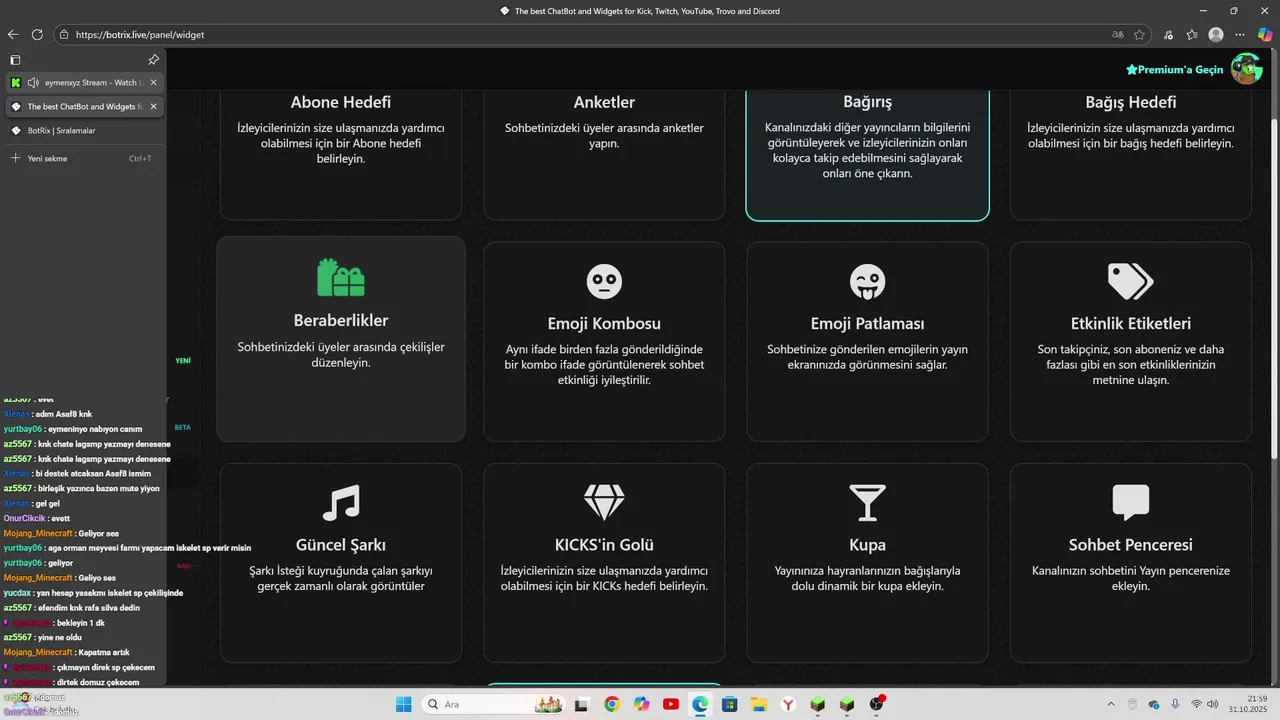The image size is (1280, 720).
Task: Click the browser back arrow
Action: [x=13, y=34]
